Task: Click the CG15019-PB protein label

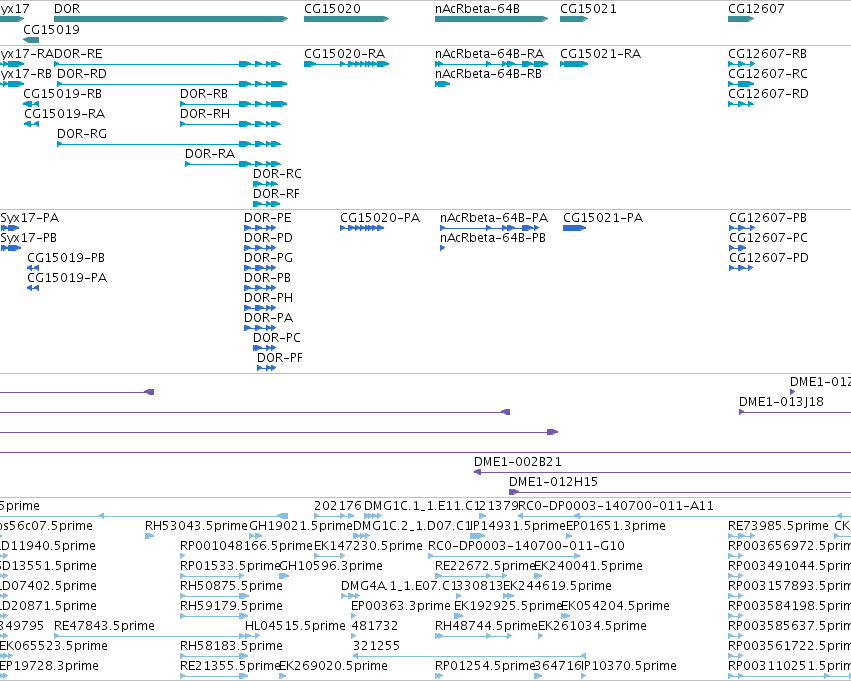Action: click(66, 258)
